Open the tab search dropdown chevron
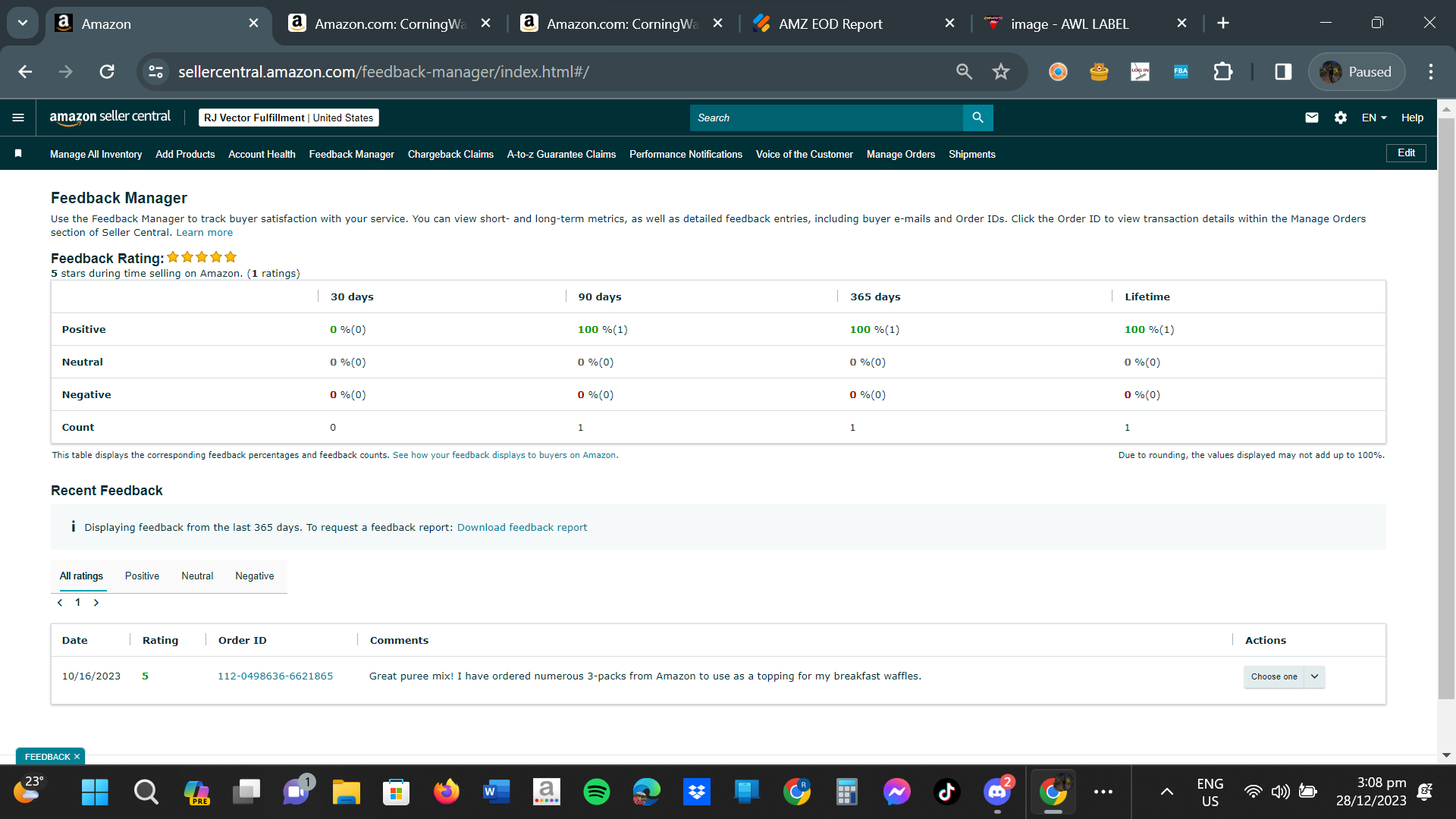The width and height of the screenshot is (1456, 819). [23, 24]
